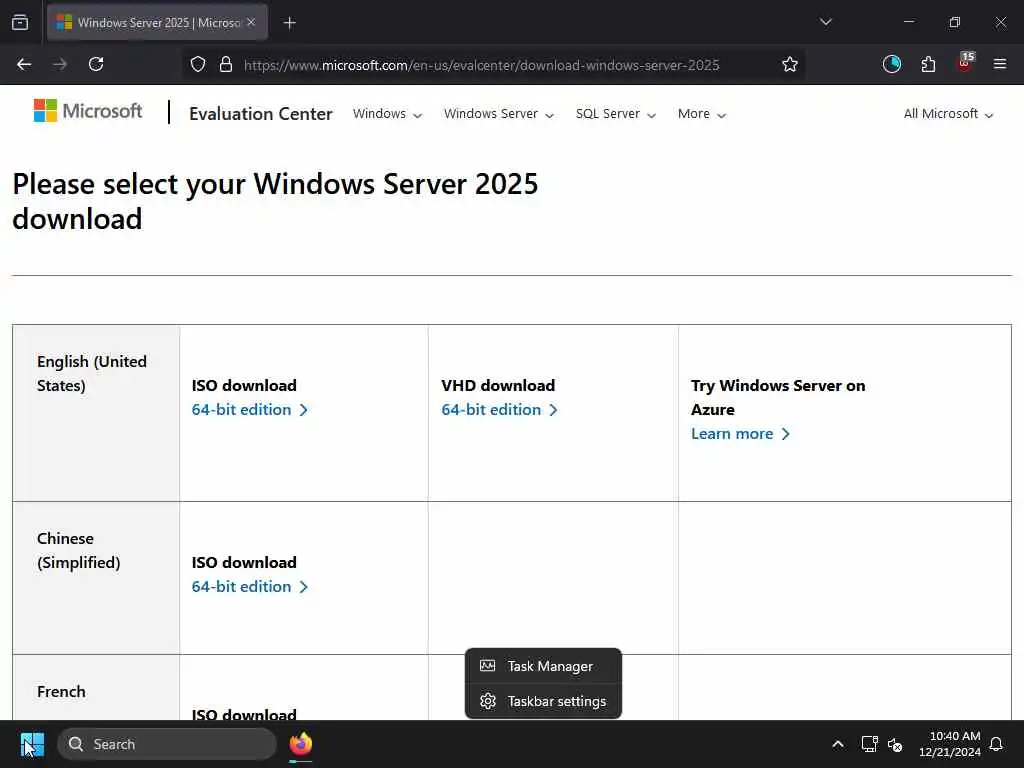Click the French language row label
Viewport: 1024px width, 768px height.
pyautogui.click(x=61, y=692)
